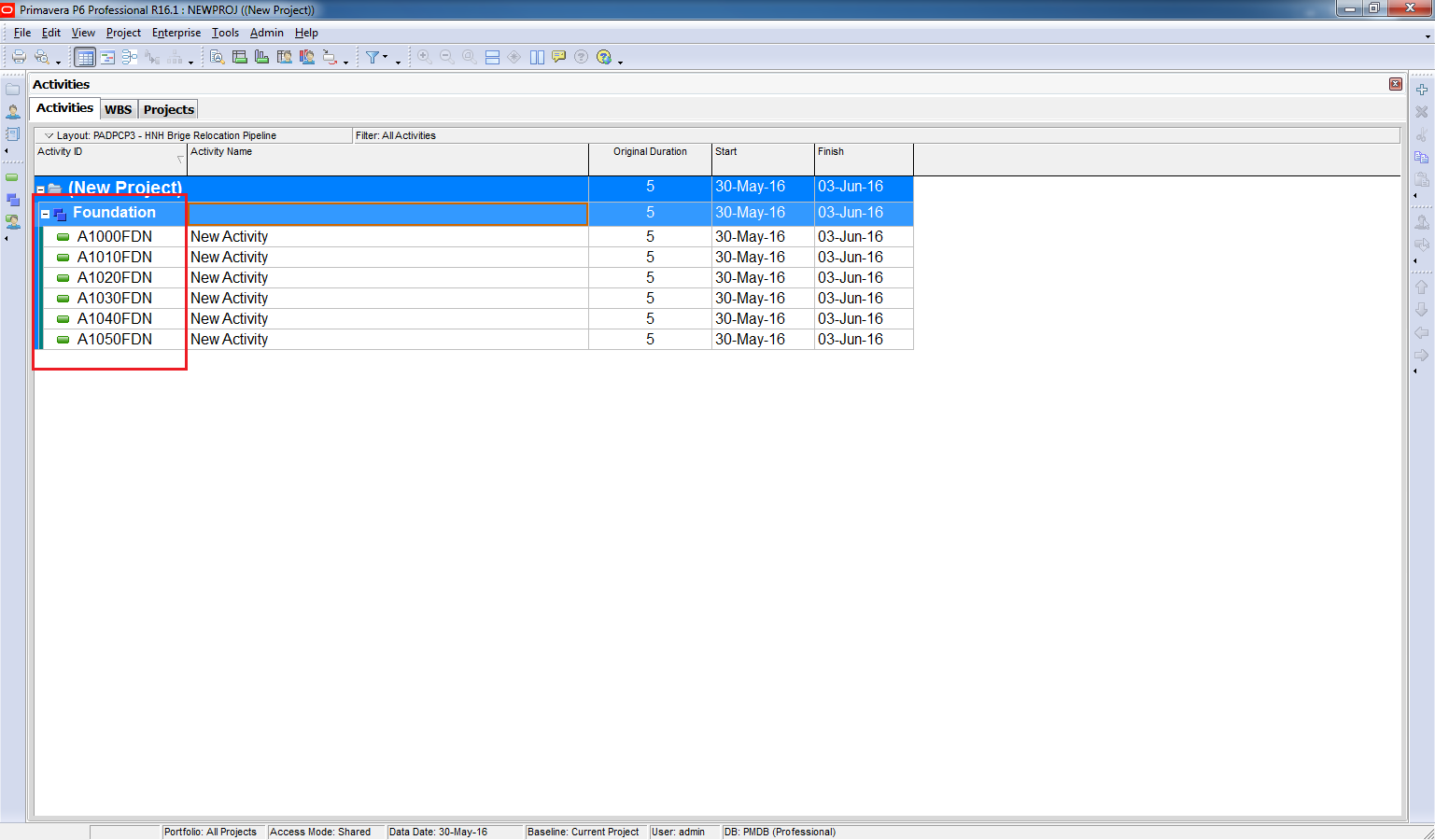Switch to the Projects tab

(x=168, y=109)
